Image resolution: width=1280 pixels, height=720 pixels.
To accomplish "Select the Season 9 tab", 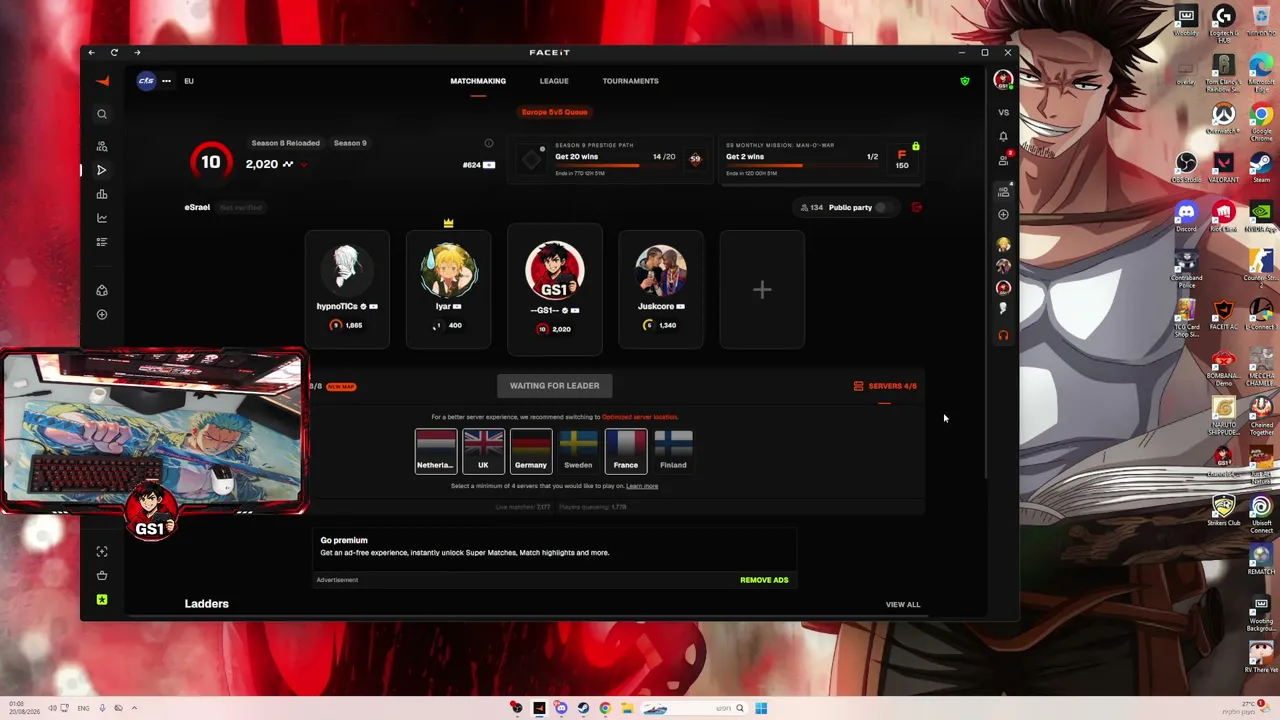I will (350, 143).
